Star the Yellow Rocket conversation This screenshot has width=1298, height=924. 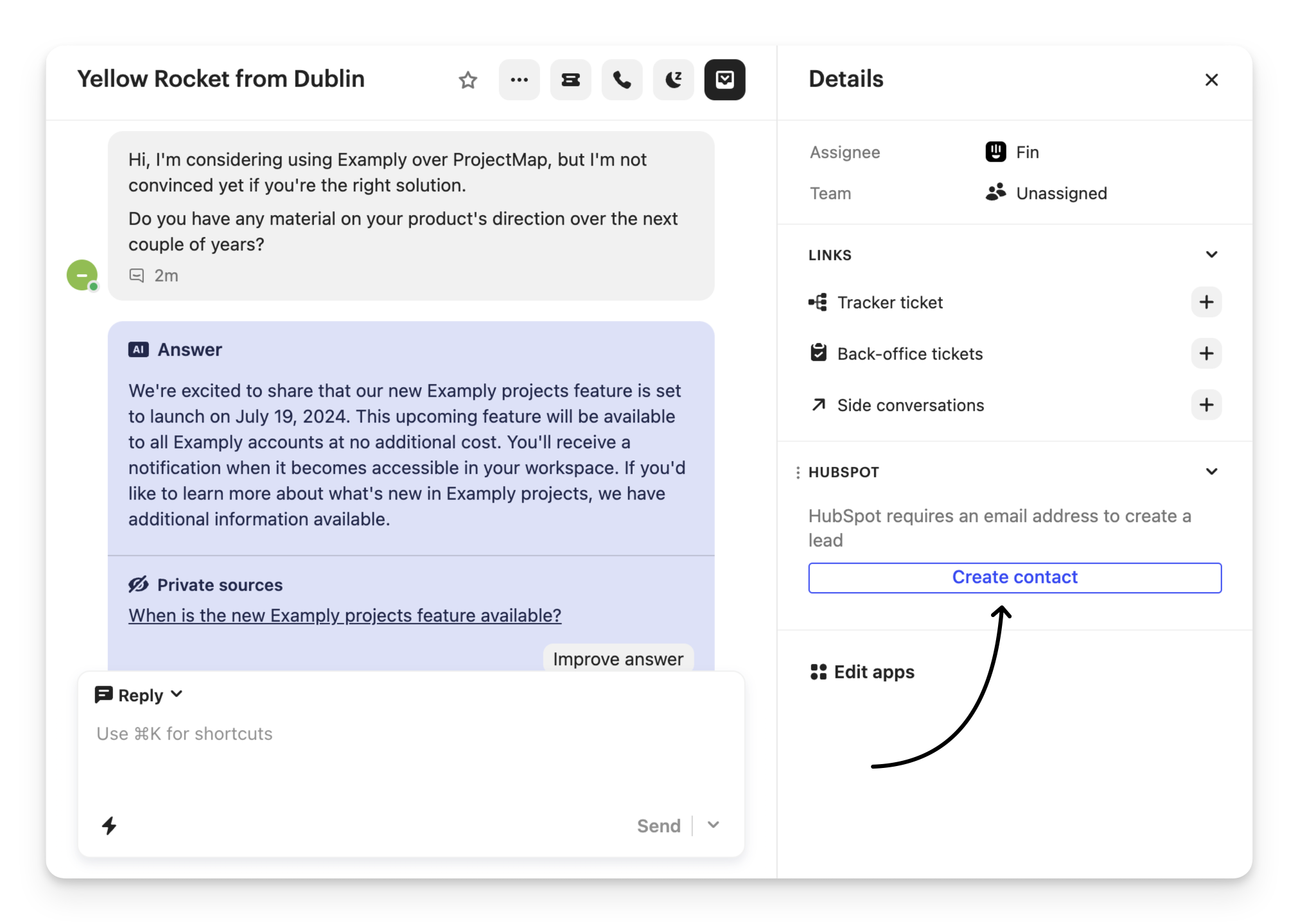tap(468, 80)
